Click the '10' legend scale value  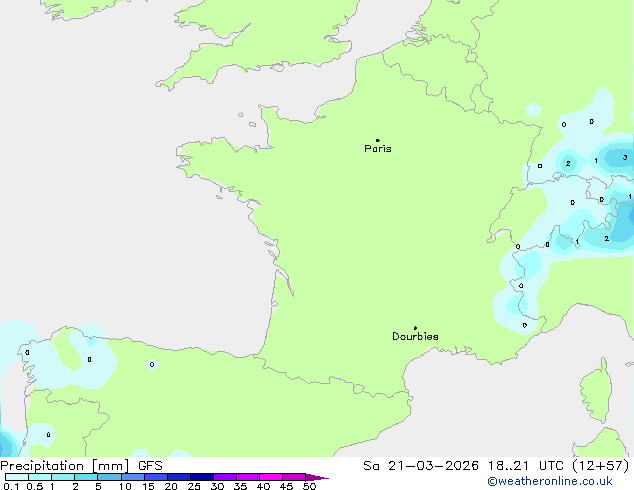pos(125,486)
